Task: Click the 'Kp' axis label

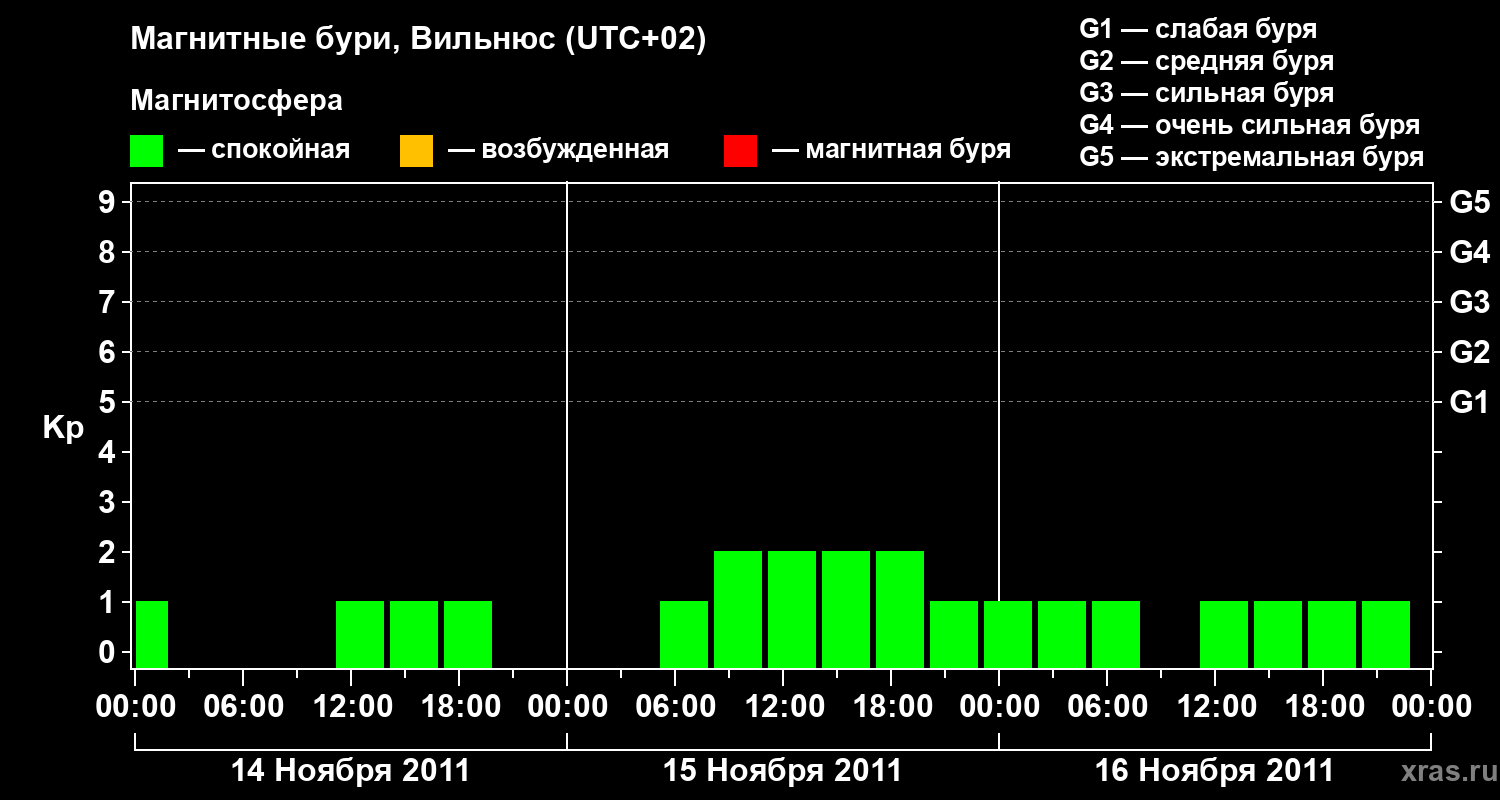Action: coord(63,428)
